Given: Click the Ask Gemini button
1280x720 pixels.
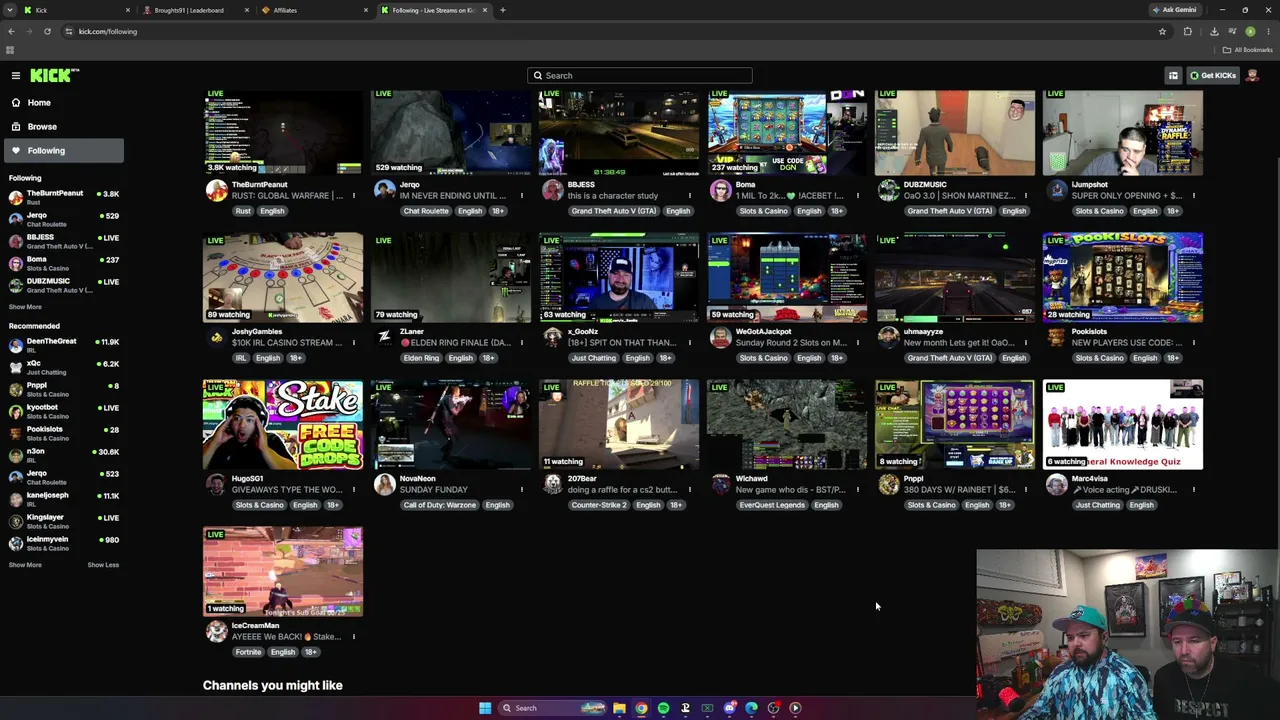Looking at the screenshot, I should click(1173, 10).
